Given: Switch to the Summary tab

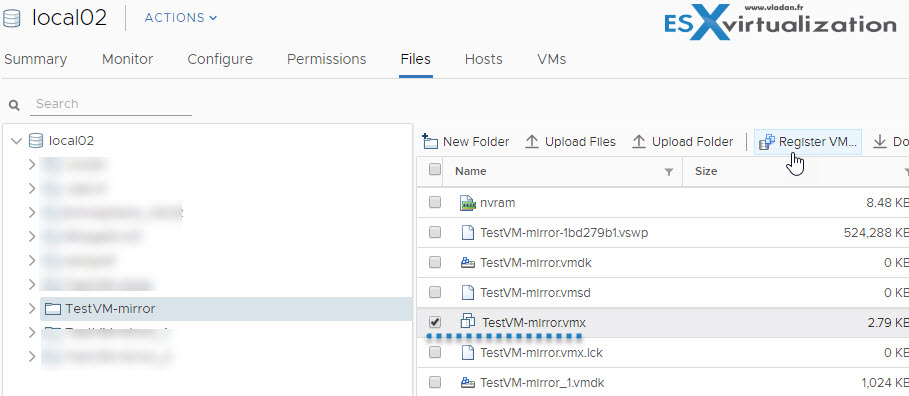Looking at the screenshot, I should click(35, 59).
